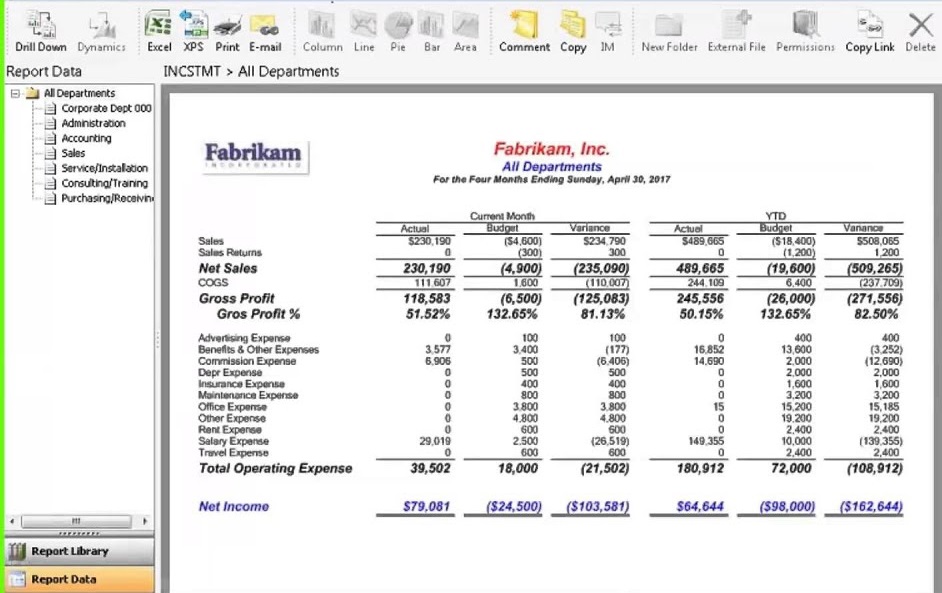The image size is (942, 593).
Task: Click YTD Gross Profit 245,556
Action: (700, 299)
